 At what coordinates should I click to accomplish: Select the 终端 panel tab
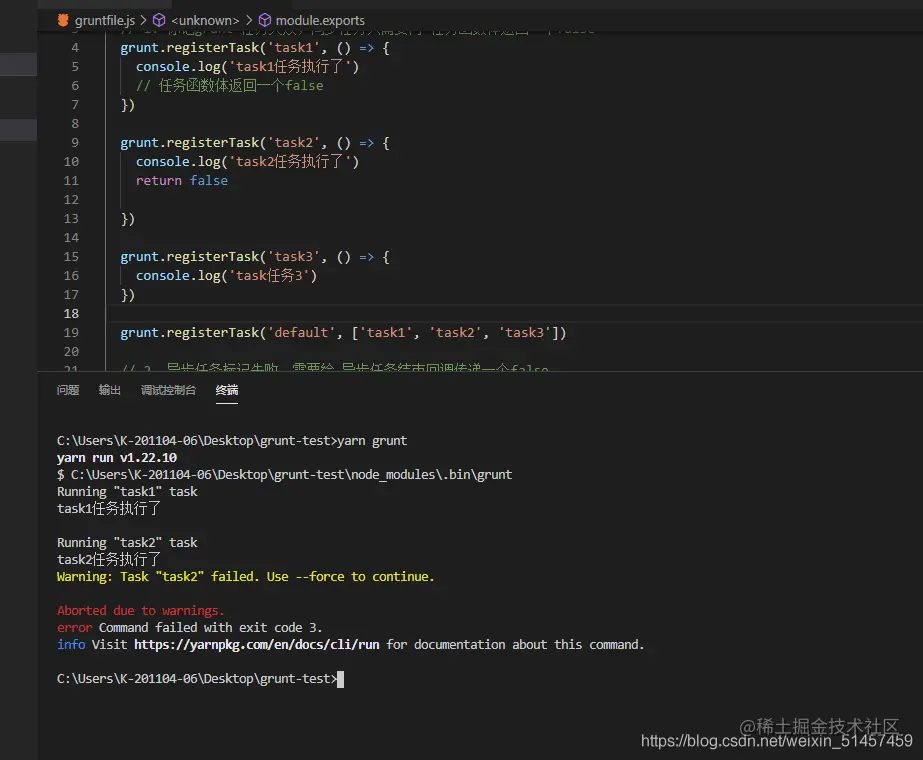click(x=227, y=390)
